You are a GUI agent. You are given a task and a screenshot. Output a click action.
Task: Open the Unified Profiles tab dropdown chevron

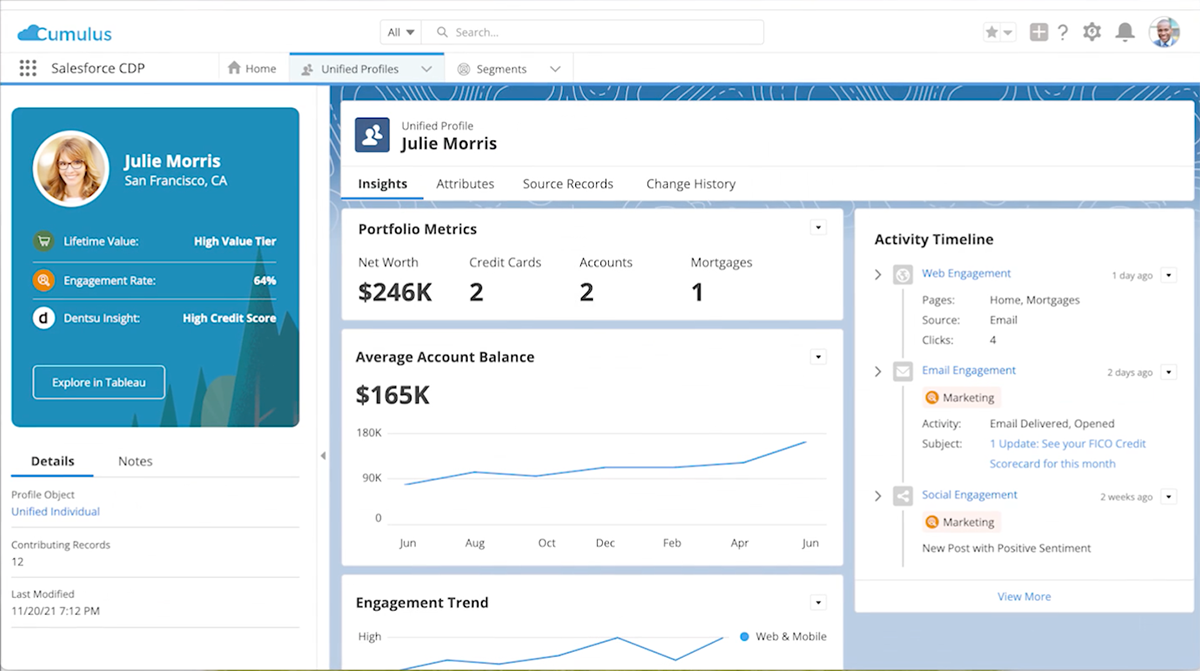[427, 69]
